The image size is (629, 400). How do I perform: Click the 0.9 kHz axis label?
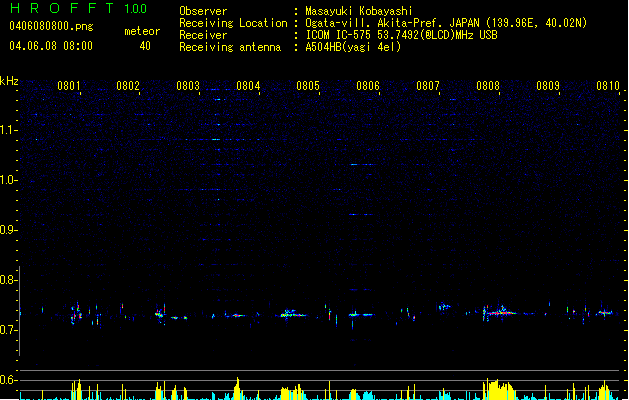pyautogui.click(x=9, y=230)
